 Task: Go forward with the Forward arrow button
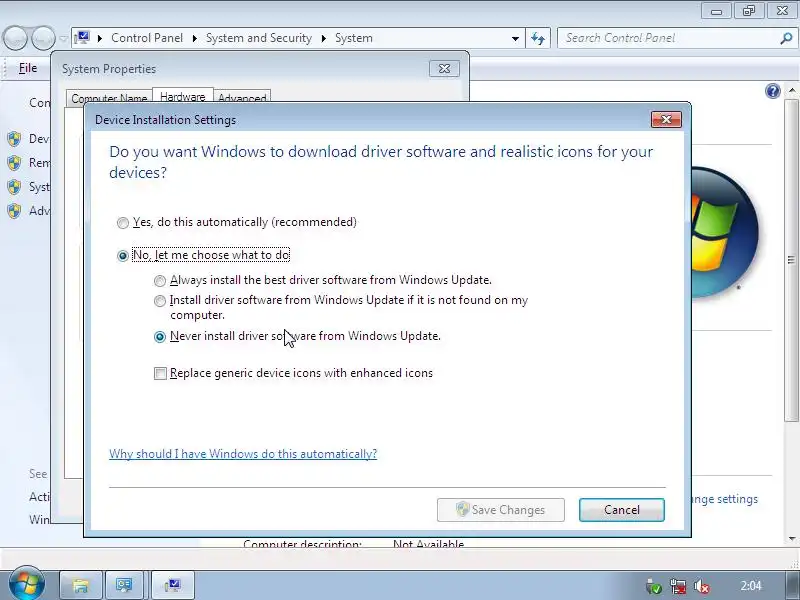(43, 38)
